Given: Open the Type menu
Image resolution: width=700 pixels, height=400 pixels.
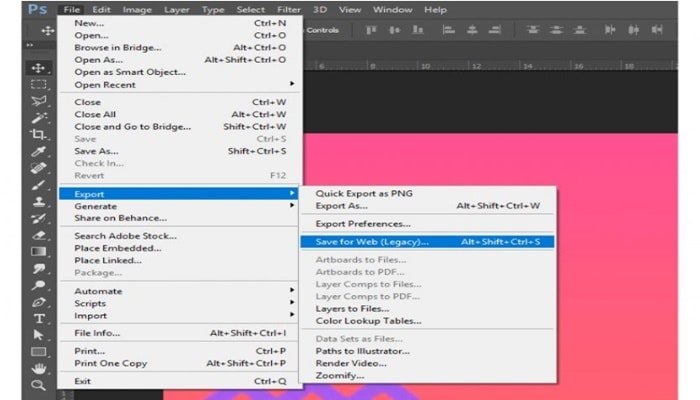Looking at the screenshot, I should click(213, 9).
